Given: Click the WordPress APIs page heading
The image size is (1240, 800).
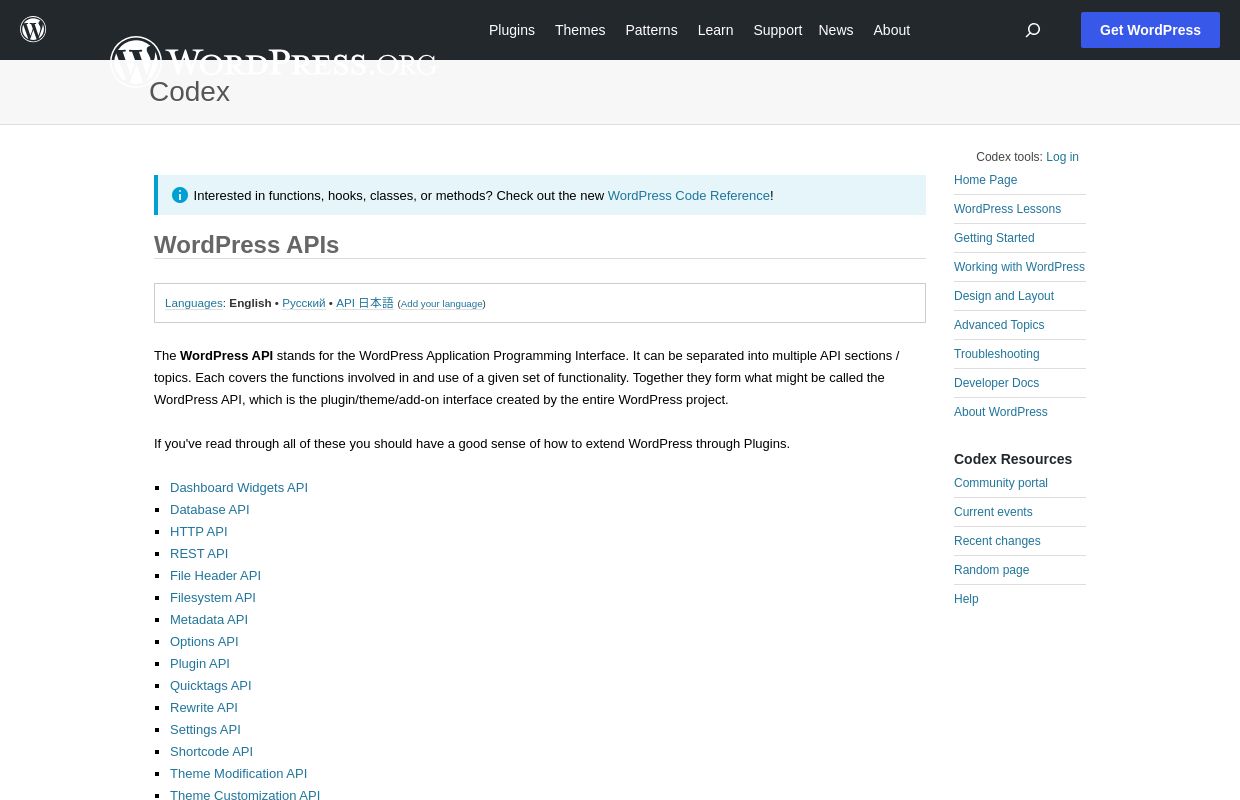Looking at the screenshot, I should click(246, 245).
